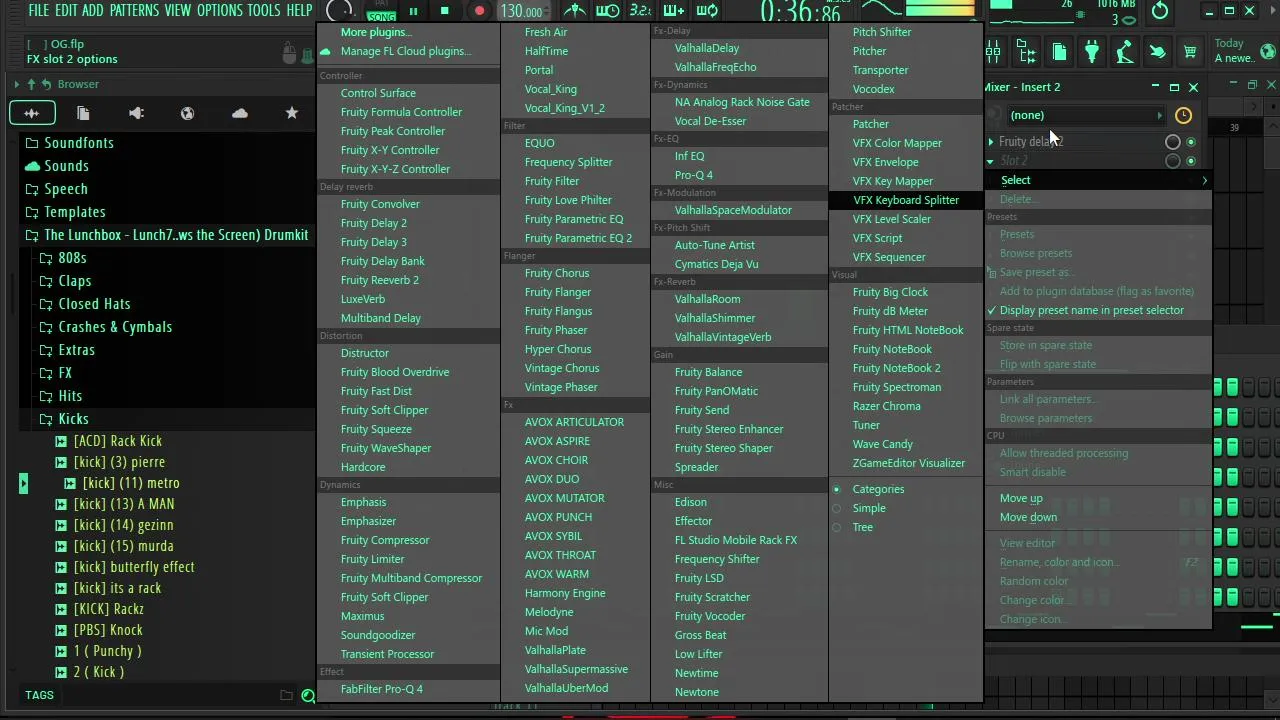
Task: Choose Fruity Parametric EQ 2 plugin
Action: pos(578,238)
